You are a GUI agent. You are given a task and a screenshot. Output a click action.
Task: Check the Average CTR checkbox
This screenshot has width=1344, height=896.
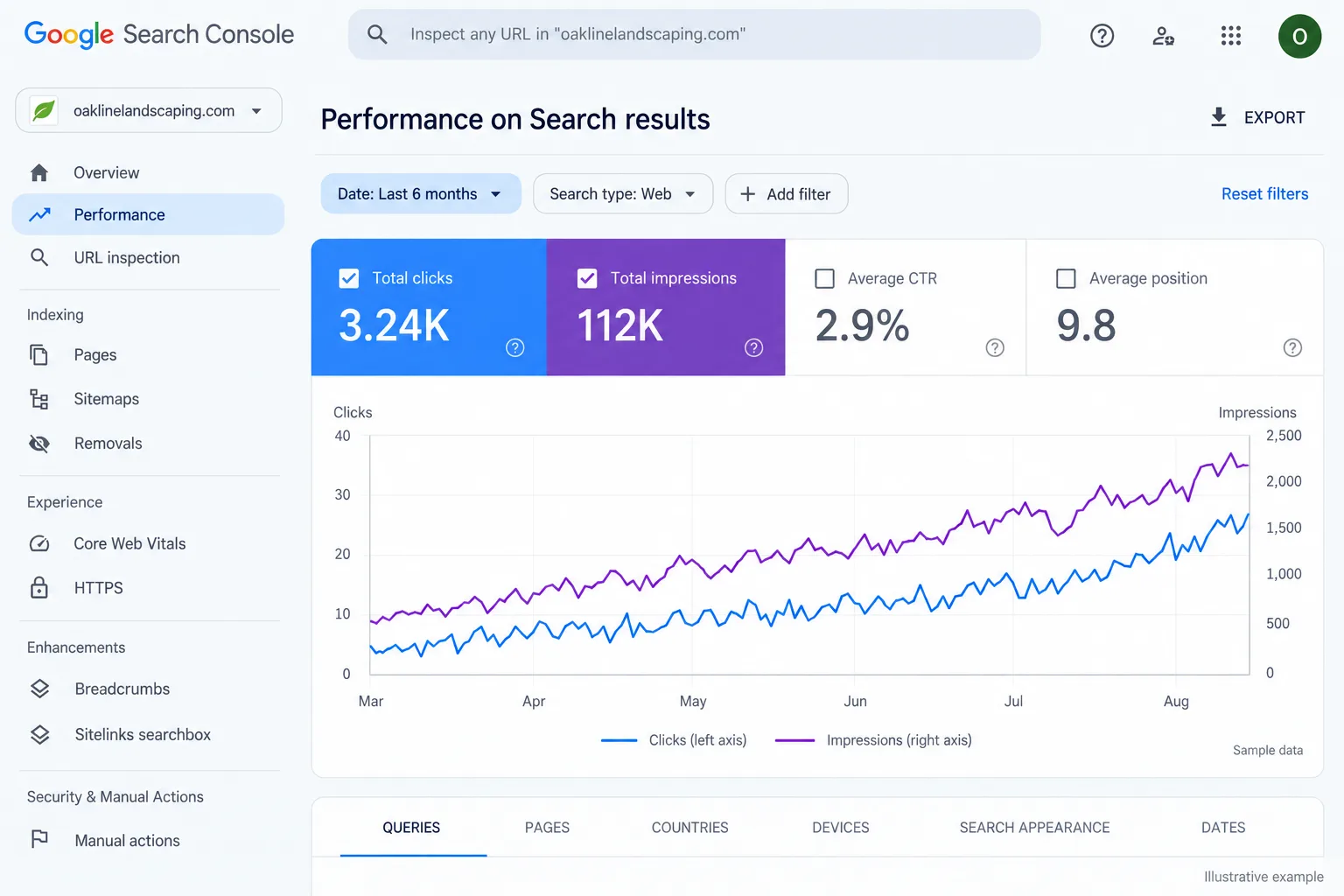[824, 278]
